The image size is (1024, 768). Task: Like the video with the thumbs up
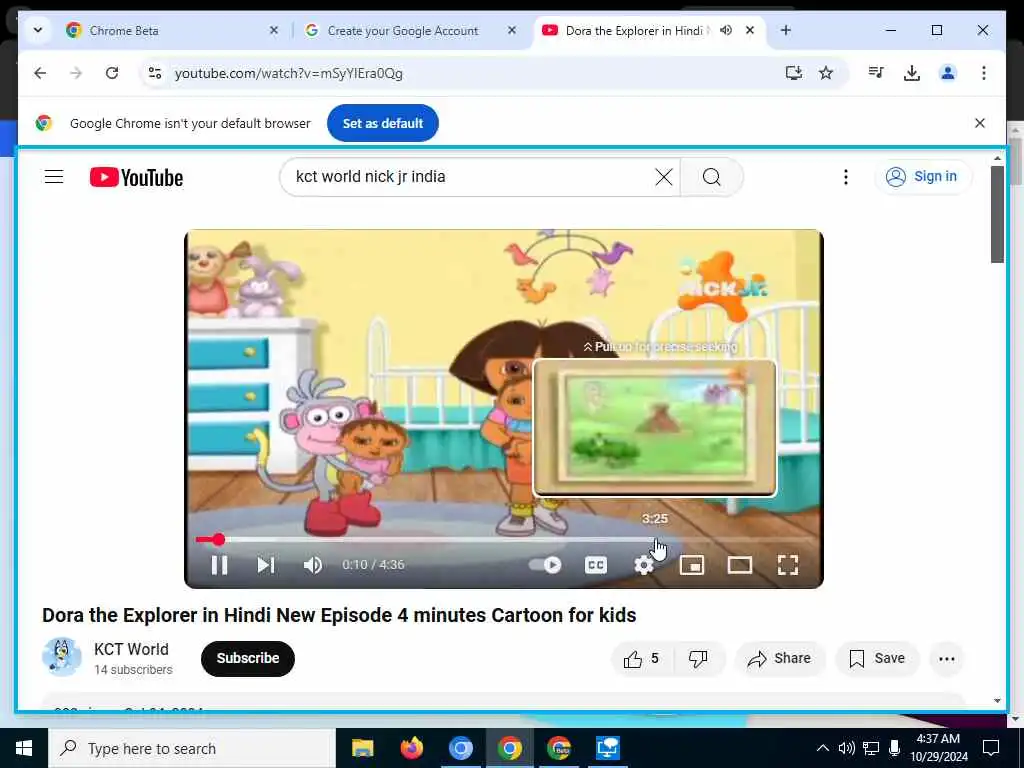tap(641, 658)
